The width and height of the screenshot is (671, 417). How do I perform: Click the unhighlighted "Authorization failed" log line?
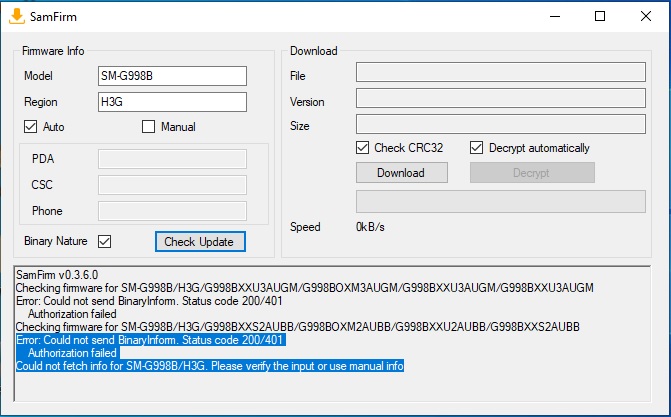tap(72, 314)
